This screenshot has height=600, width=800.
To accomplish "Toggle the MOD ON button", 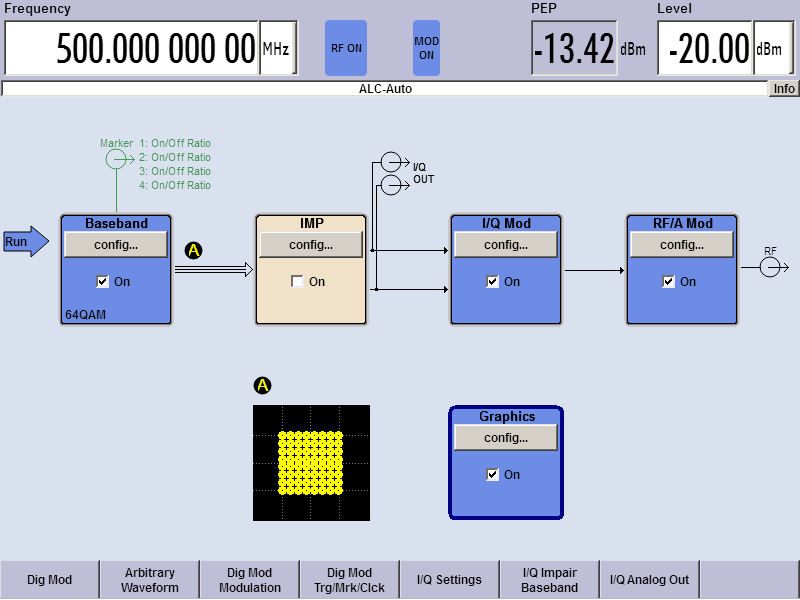I will pos(426,48).
